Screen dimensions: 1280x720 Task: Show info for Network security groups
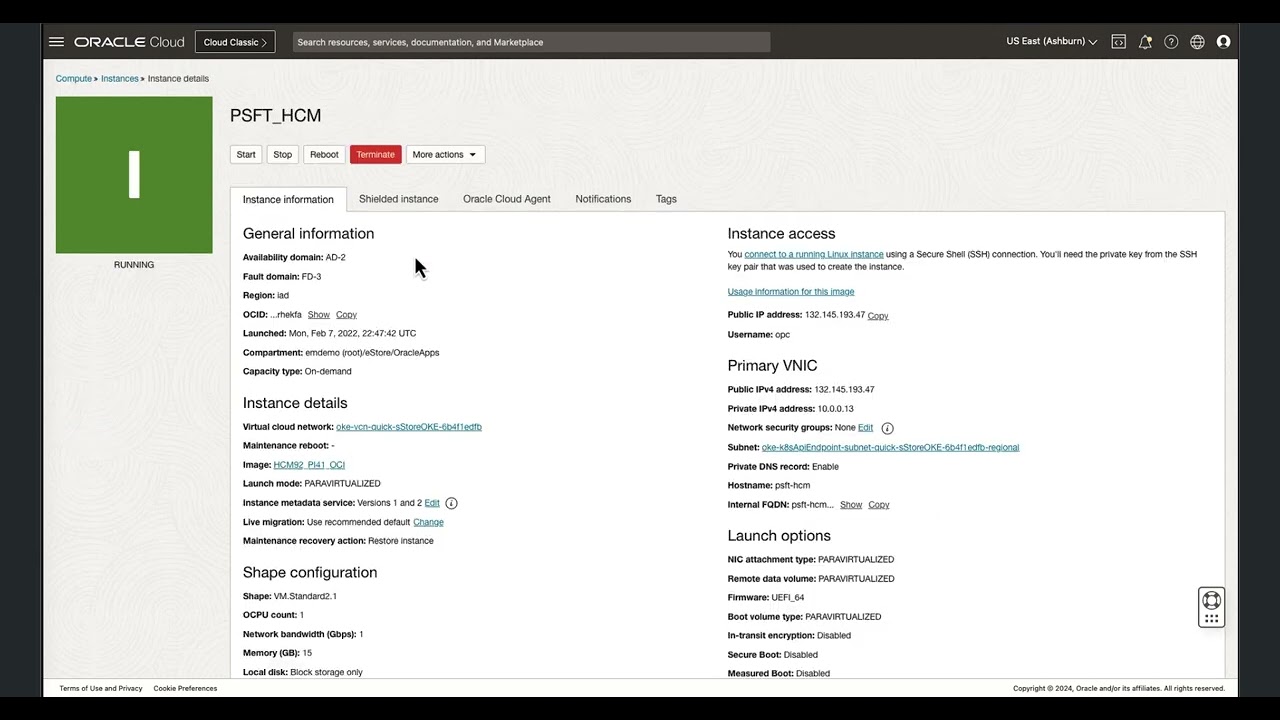coord(887,428)
